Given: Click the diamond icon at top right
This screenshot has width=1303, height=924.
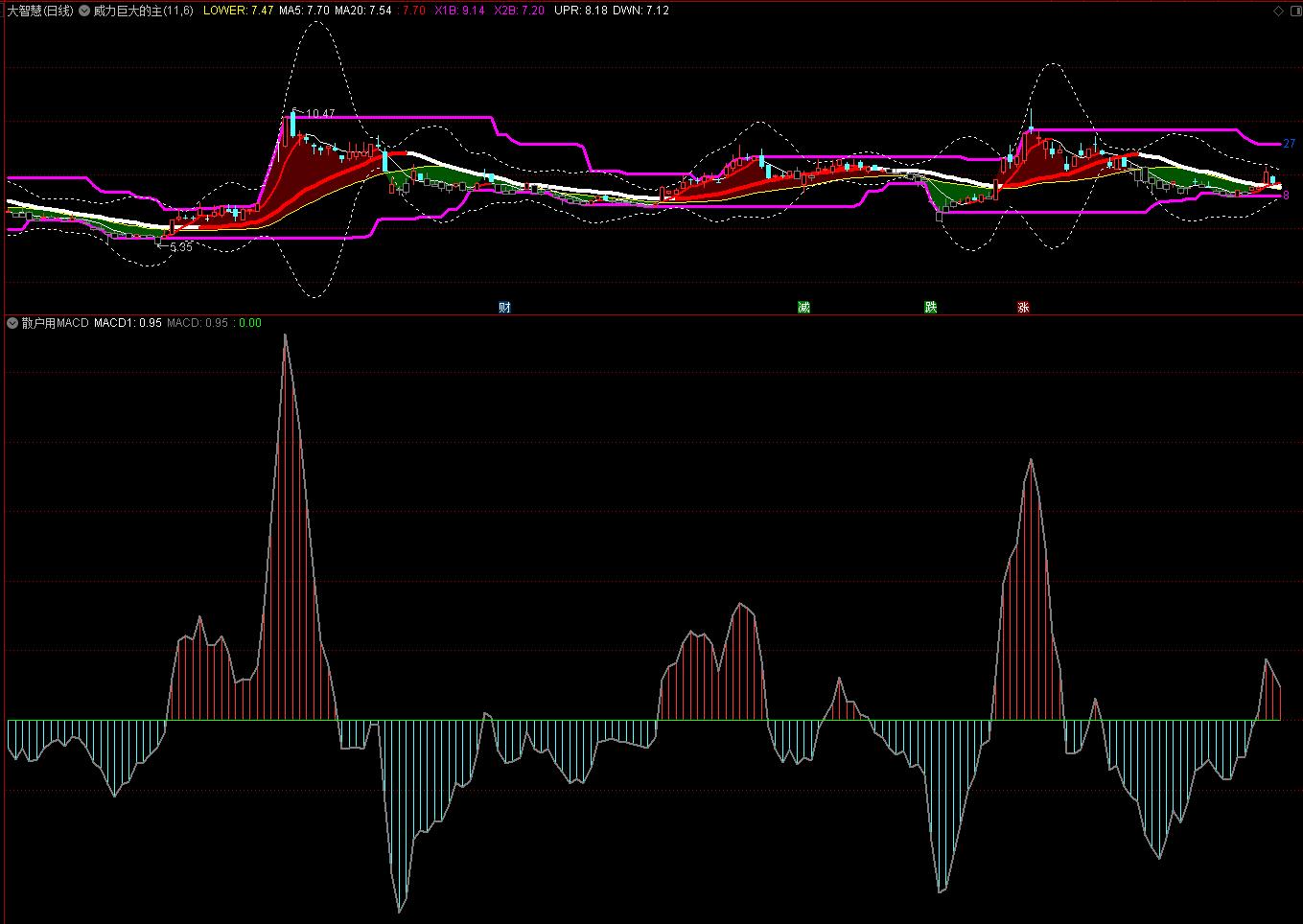Looking at the screenshot, I should (x=1278, y=12).
